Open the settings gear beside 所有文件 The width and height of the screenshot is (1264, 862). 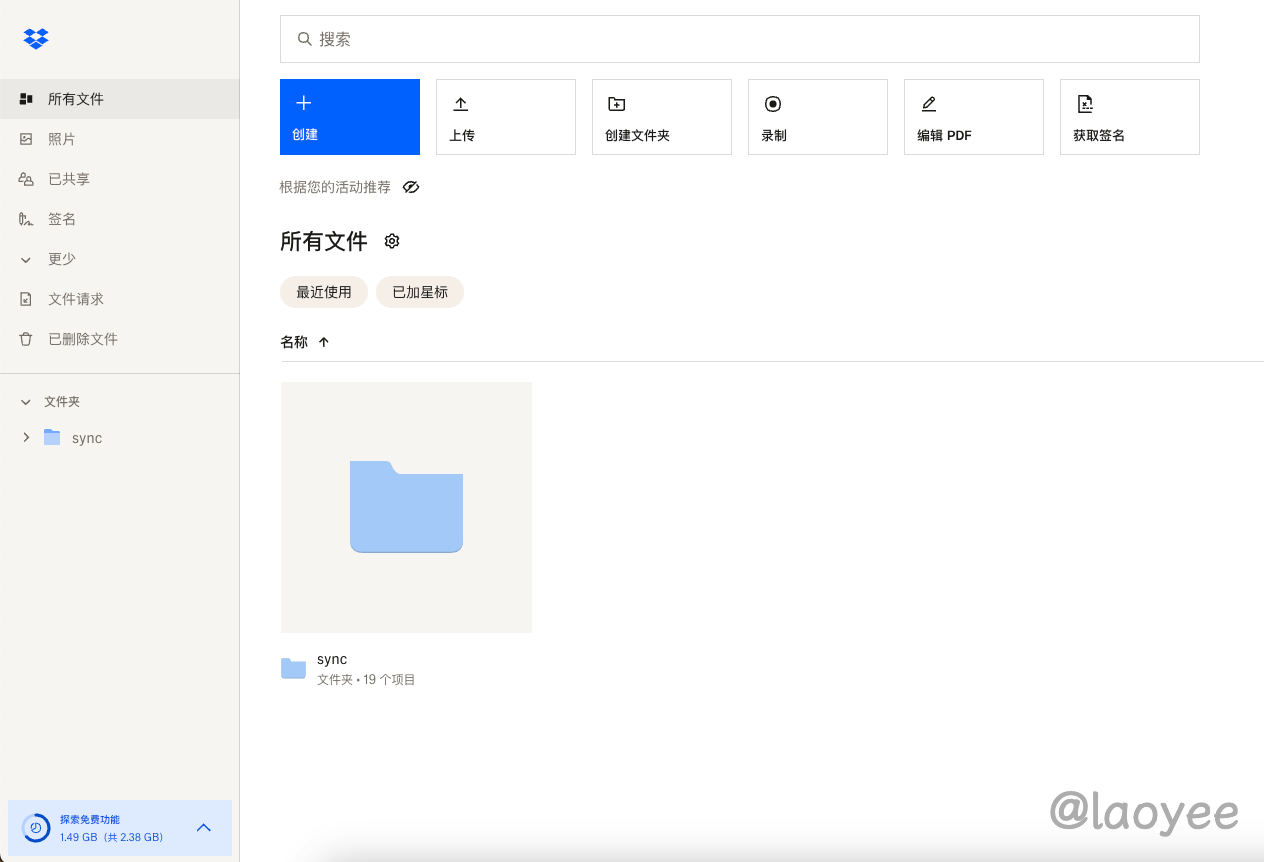pos(392,241)
